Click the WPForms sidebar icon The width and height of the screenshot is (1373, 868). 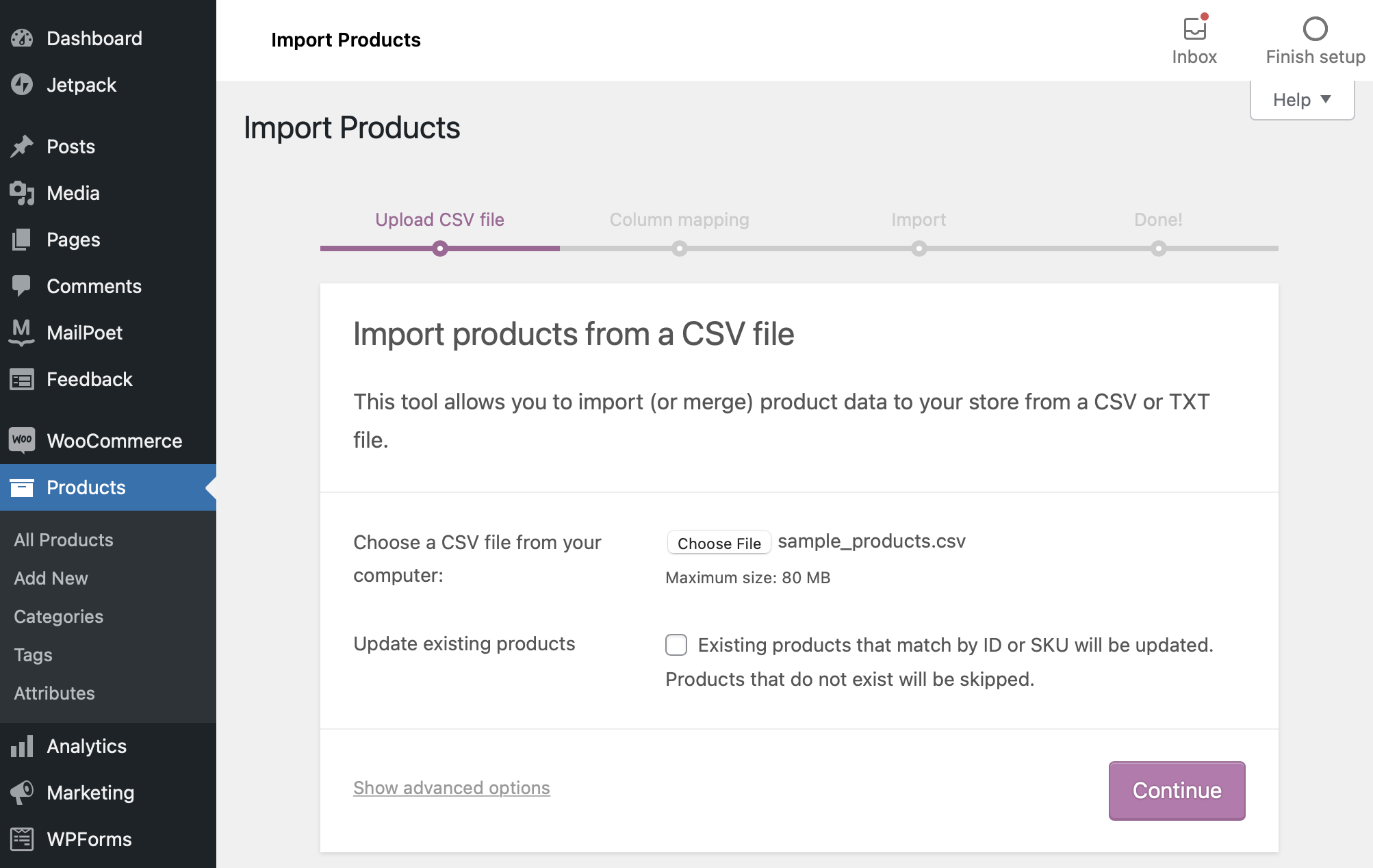[23, 839]
